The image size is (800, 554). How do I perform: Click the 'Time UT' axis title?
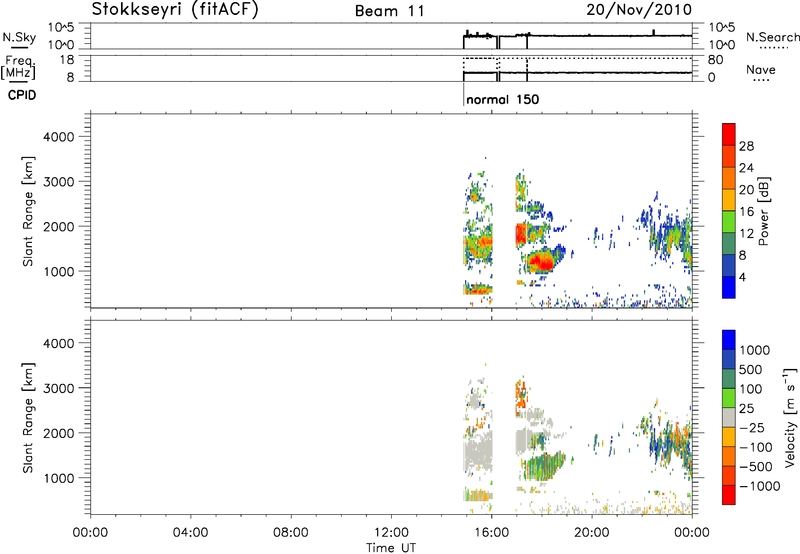(391, 548)
